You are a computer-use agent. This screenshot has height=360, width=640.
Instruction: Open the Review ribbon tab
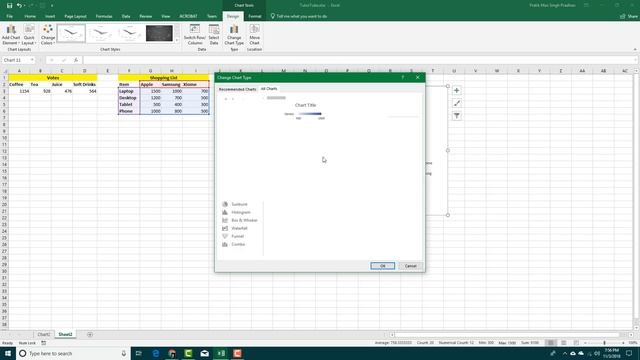click(x=145, y=16)
